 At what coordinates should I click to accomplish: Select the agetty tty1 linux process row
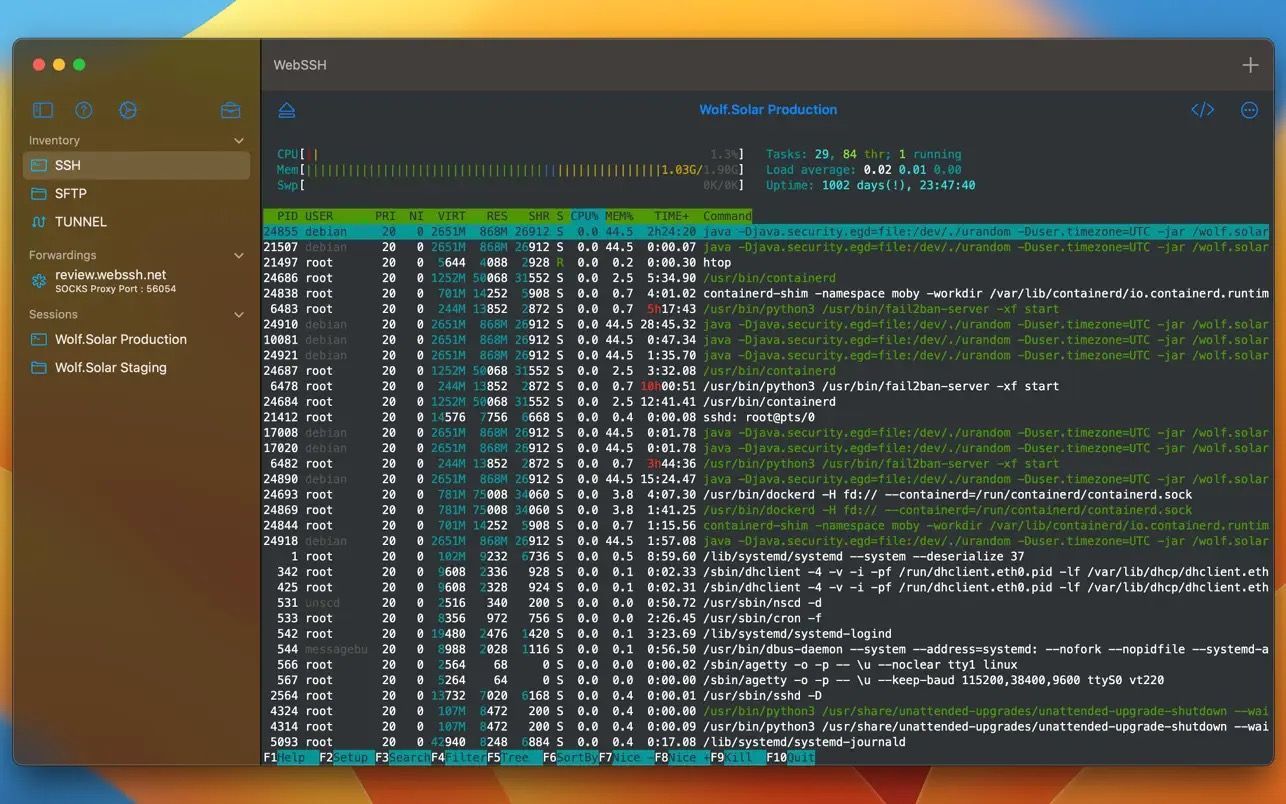(766, 665)
